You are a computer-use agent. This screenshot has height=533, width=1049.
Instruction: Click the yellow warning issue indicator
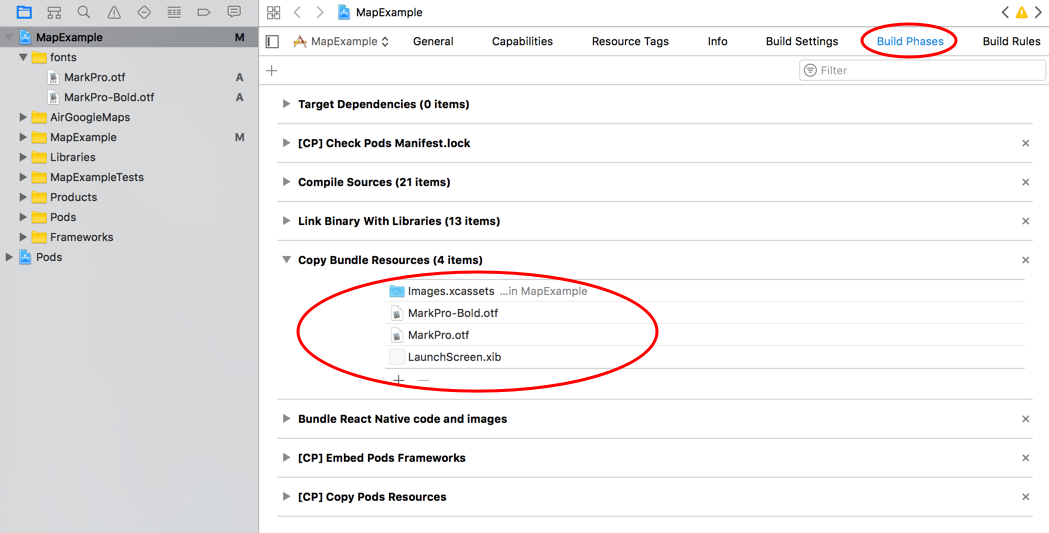coord(1022,12)
